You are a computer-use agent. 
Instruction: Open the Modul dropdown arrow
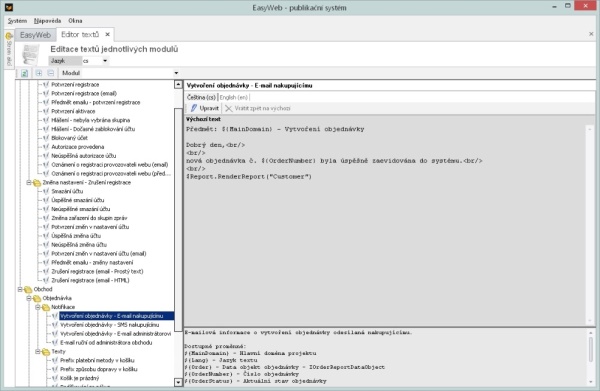(x=176, y=73)
